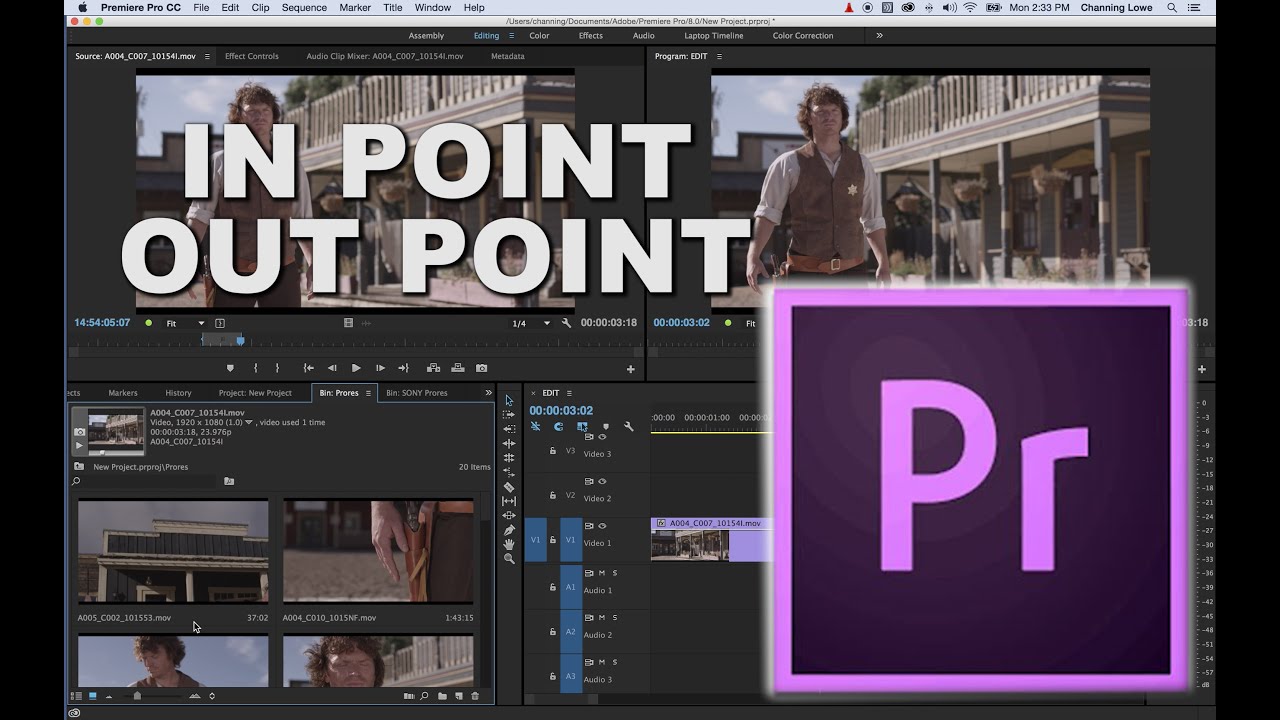Open Source playback resolution 1/4 dropdown
Viewport: 1280px width, 720px height.
tap(531, 323)
